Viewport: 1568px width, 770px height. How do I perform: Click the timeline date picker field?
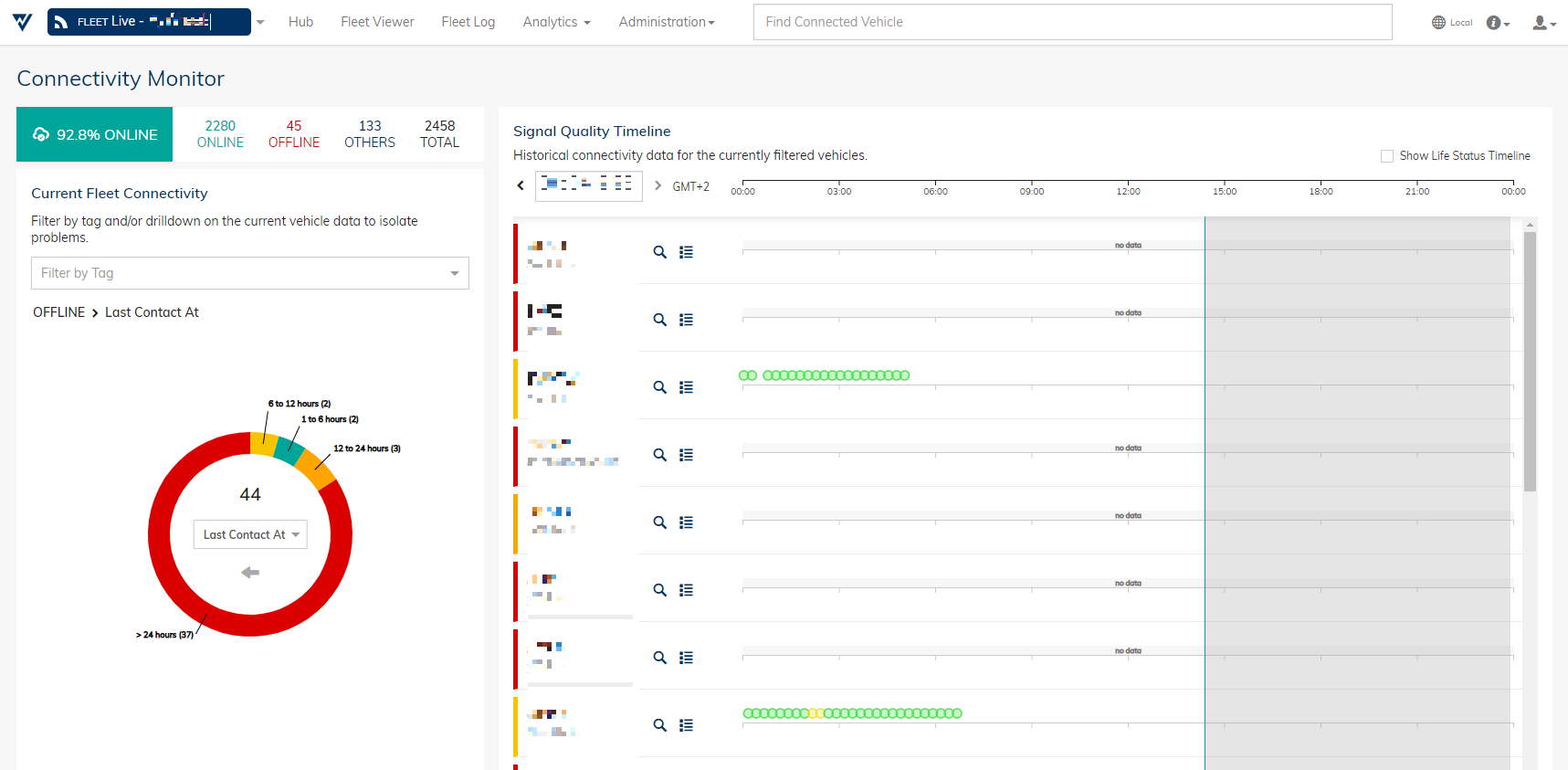(589, 185)
